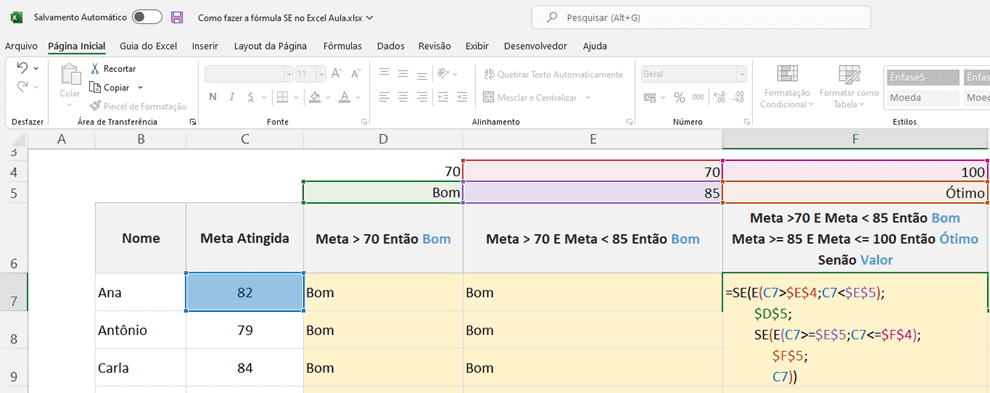990x393 pixels.
Task: Click the Recortar scissors icon
Action: coord(95,68)
